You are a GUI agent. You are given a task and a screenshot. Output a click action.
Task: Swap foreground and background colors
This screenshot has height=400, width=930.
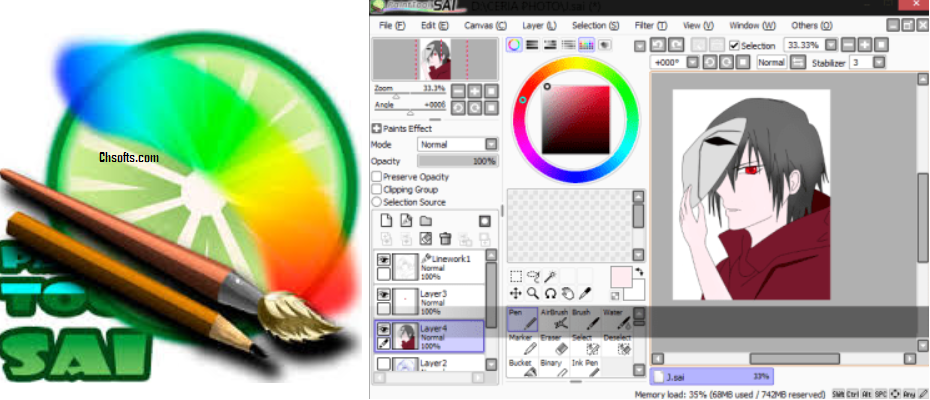[x=639, y=271]
